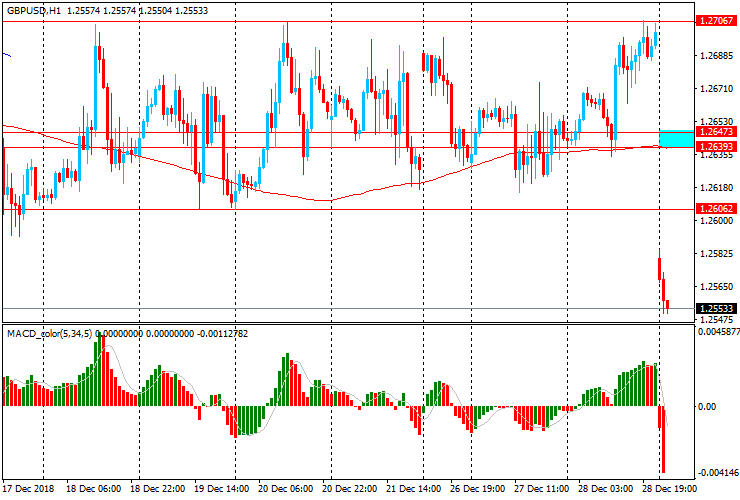
Task: Select the 28 Dec 19:00 time label
Action: 667,490
